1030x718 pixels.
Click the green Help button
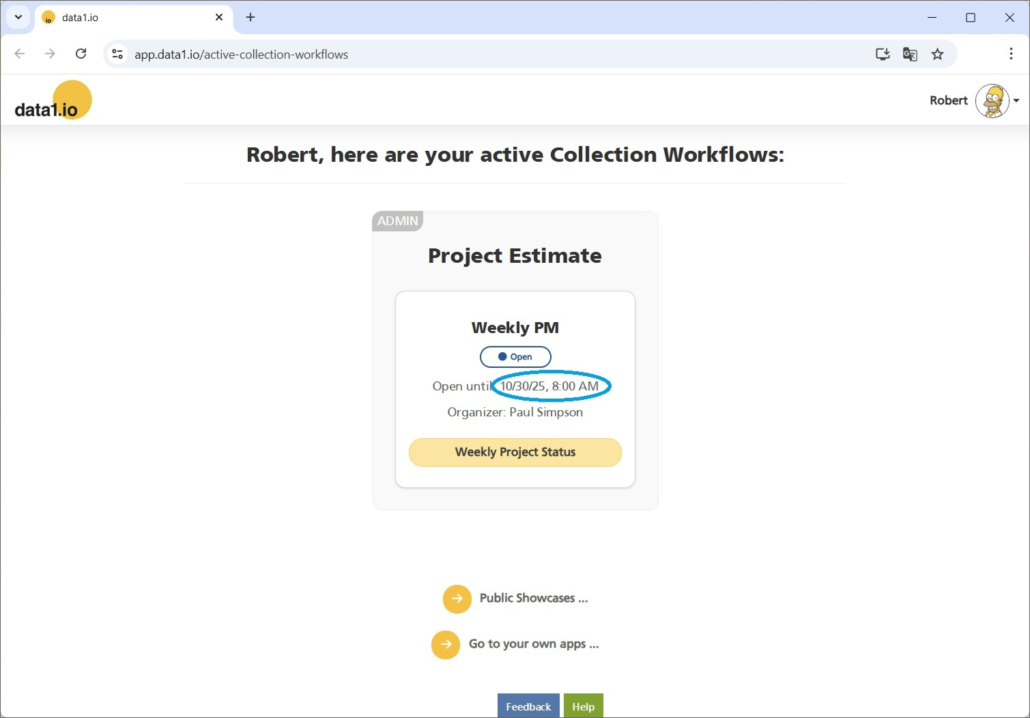(x=583, y=706)
